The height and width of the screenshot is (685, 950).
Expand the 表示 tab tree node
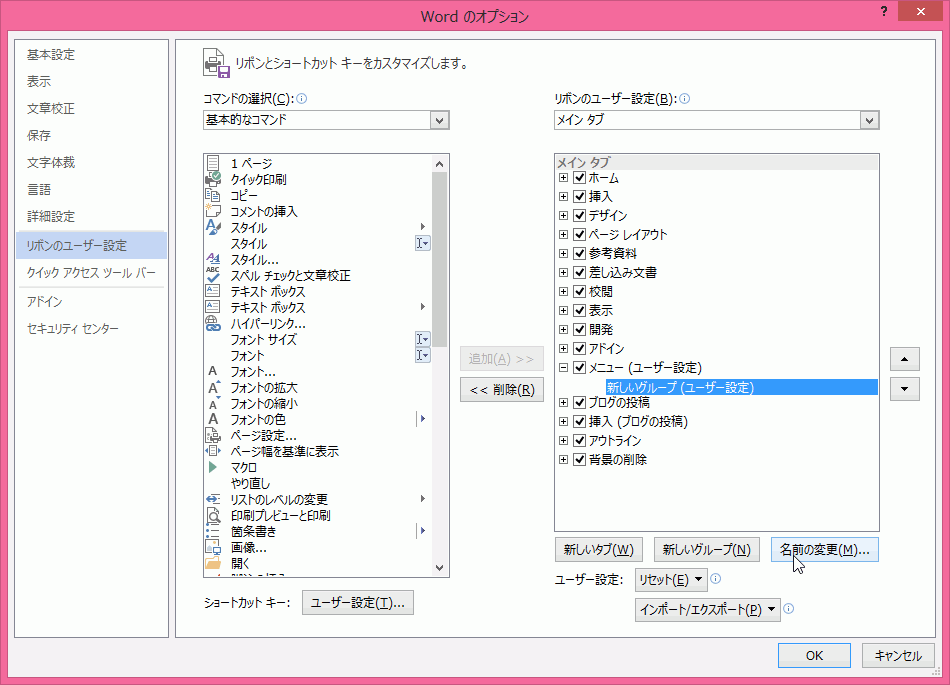(563, 310)
